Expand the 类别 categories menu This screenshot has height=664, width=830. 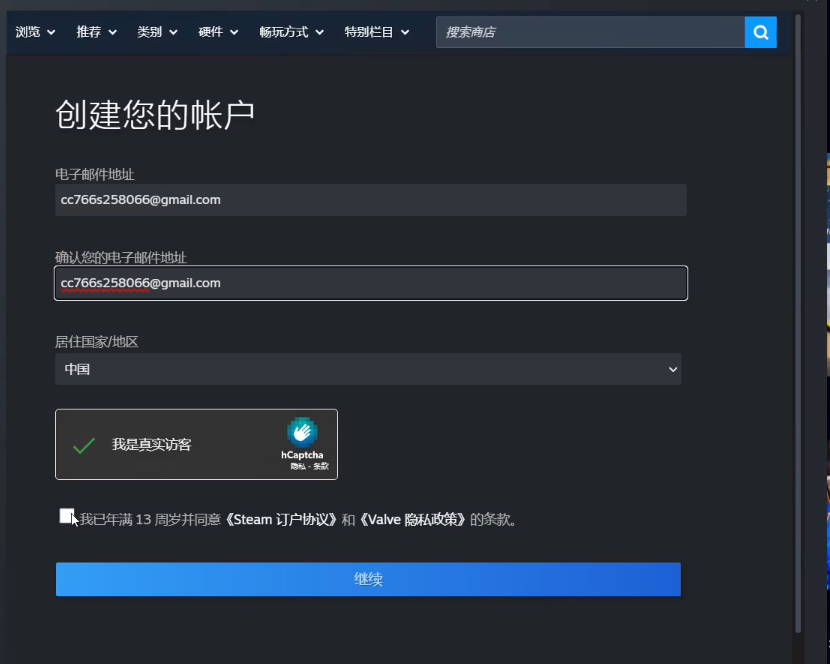[157, 32]
